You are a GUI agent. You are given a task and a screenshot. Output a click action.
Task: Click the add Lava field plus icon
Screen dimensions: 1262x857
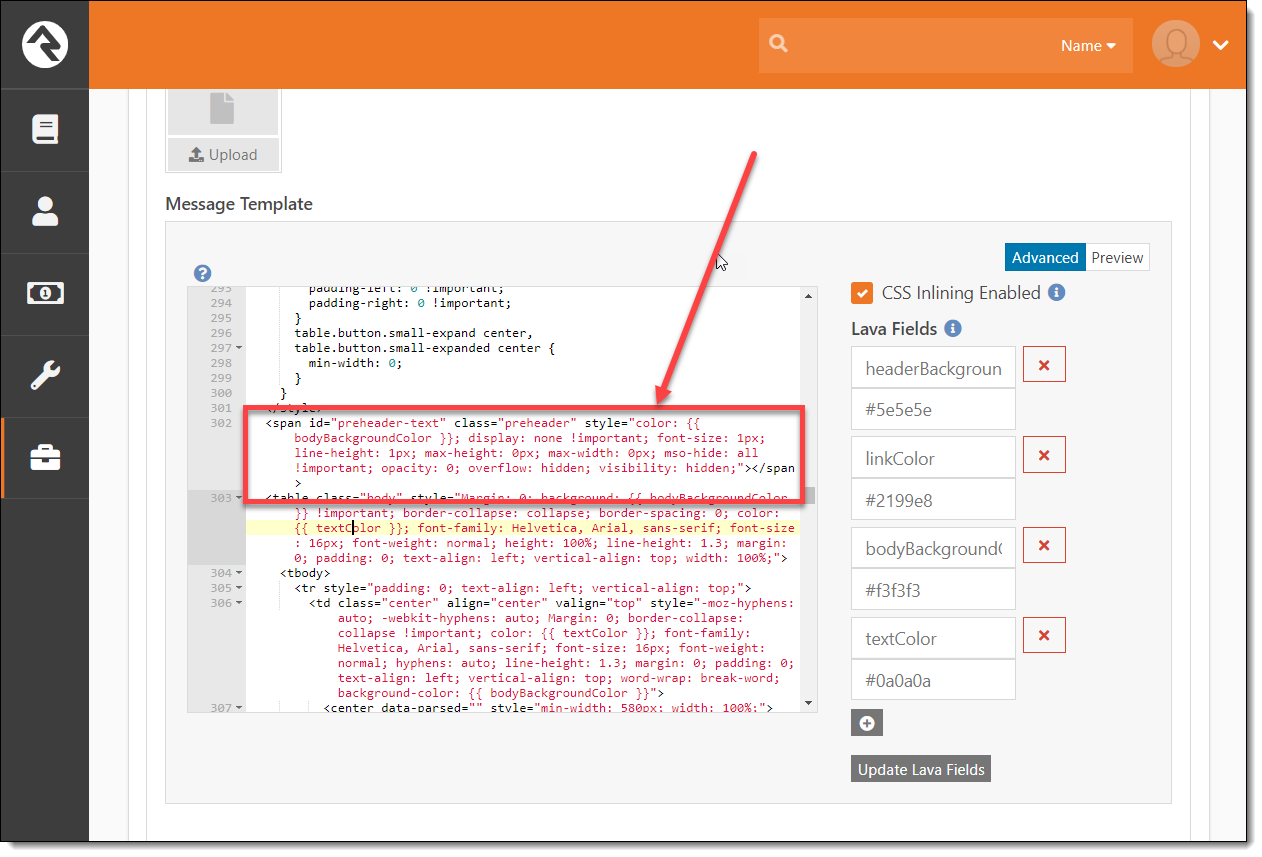(x=867, y=723)
